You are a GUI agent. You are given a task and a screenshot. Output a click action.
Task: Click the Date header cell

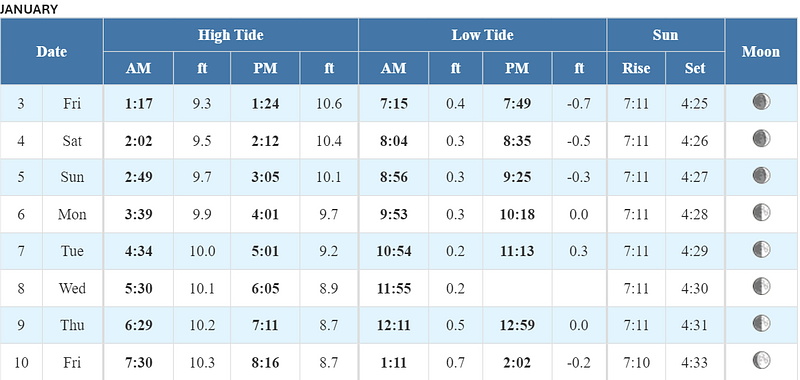[52, 52]
